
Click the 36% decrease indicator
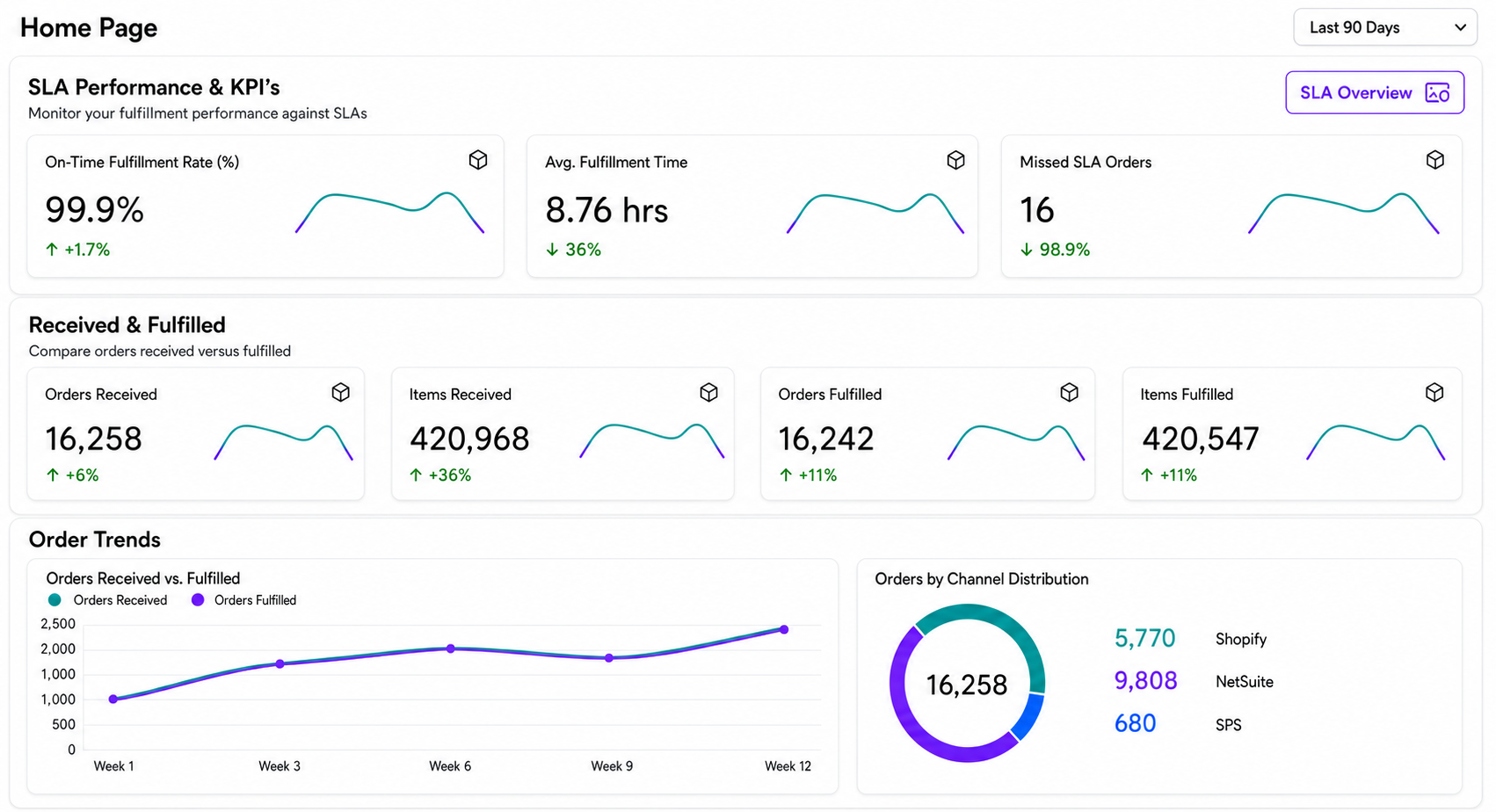(573, 250)
